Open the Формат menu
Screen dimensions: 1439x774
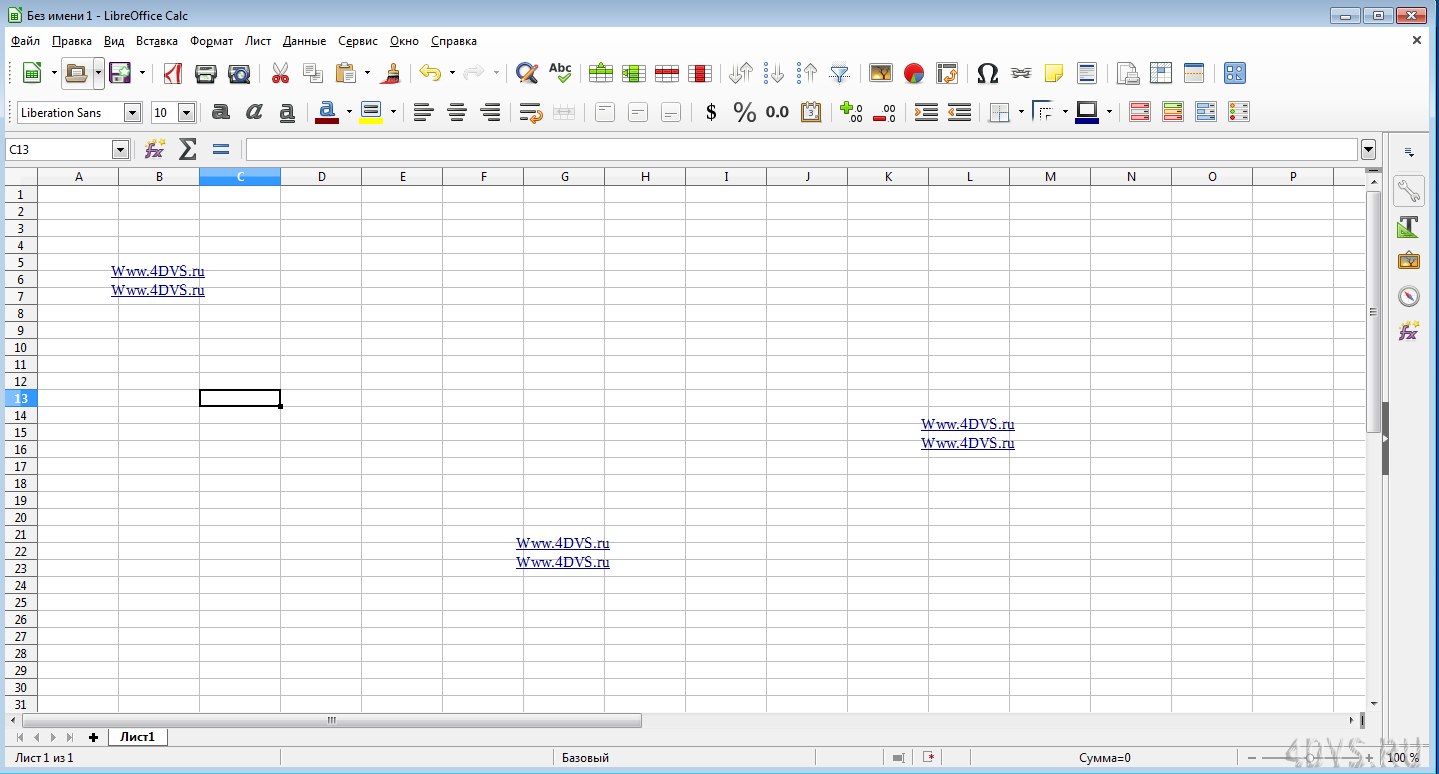(211, 41)
